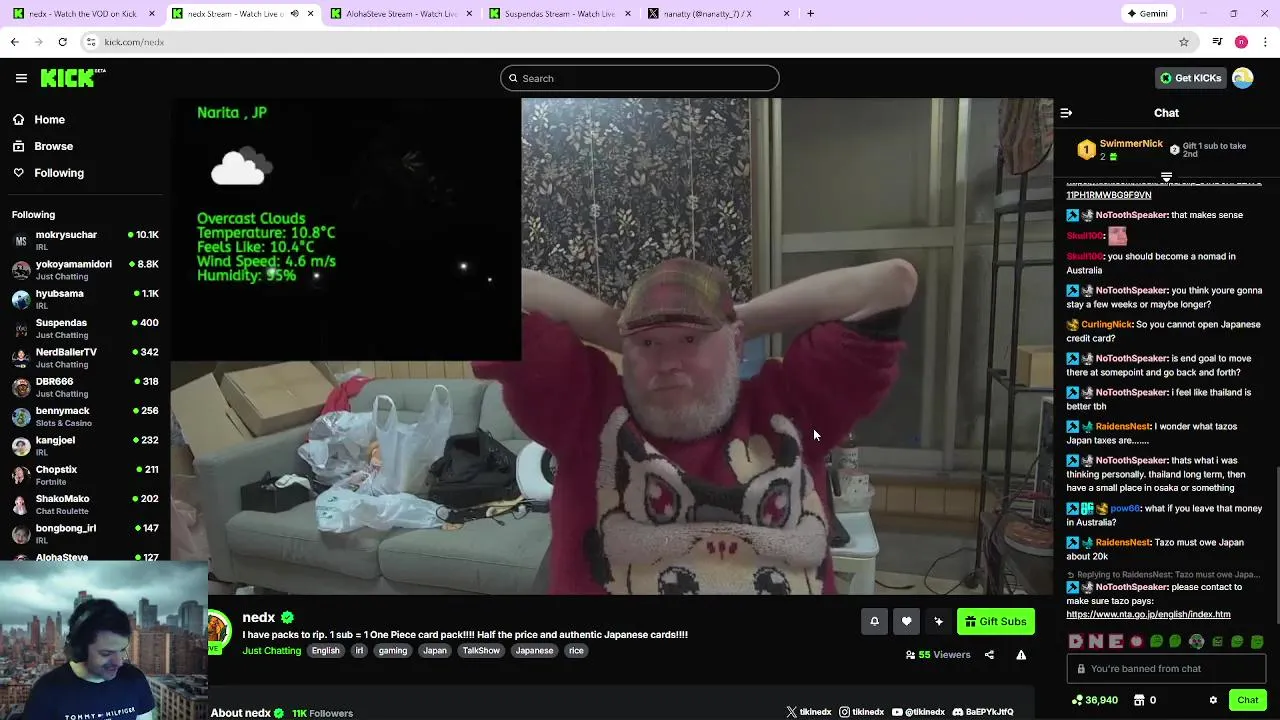Screen dimensions: 1280x720
Task: Open a new browser tab
Action: point(810,14)
